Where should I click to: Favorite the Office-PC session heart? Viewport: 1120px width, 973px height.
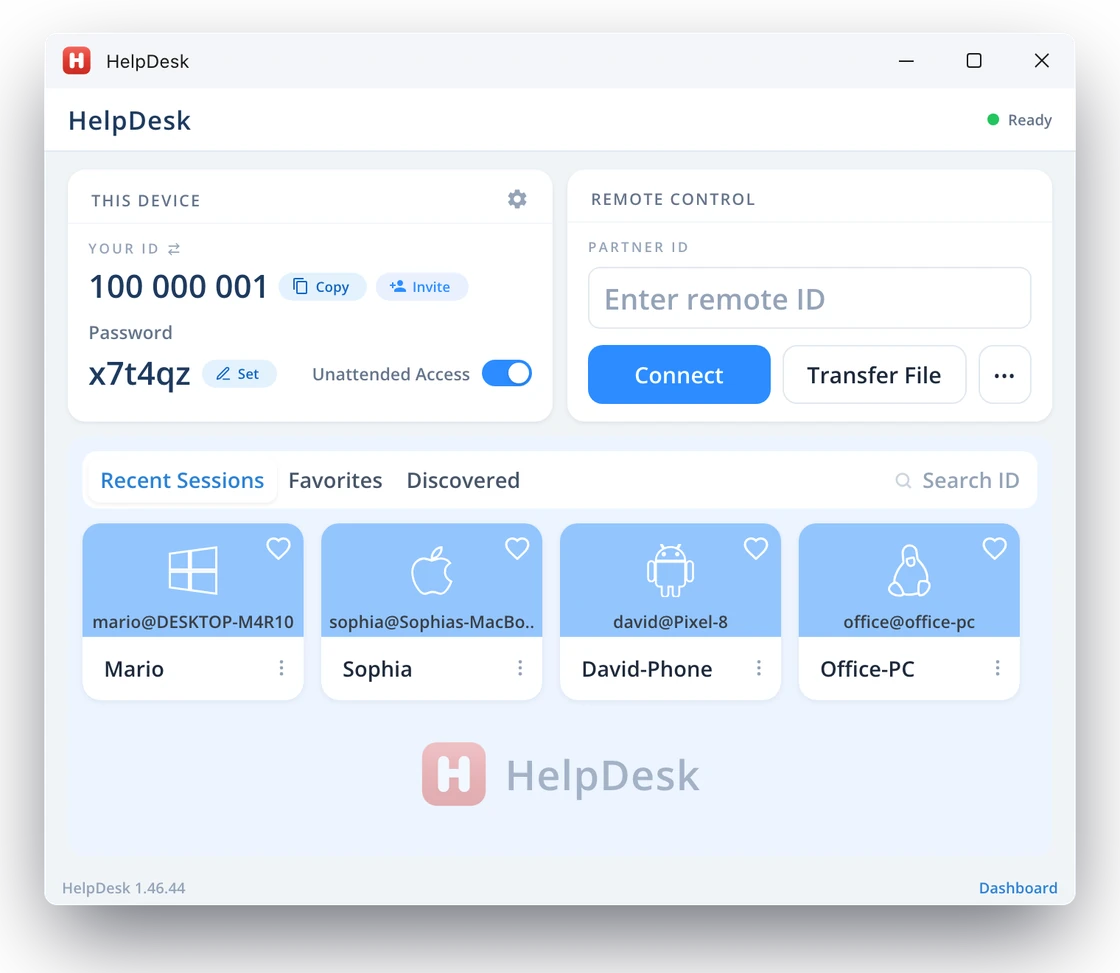tap(994, 549)
